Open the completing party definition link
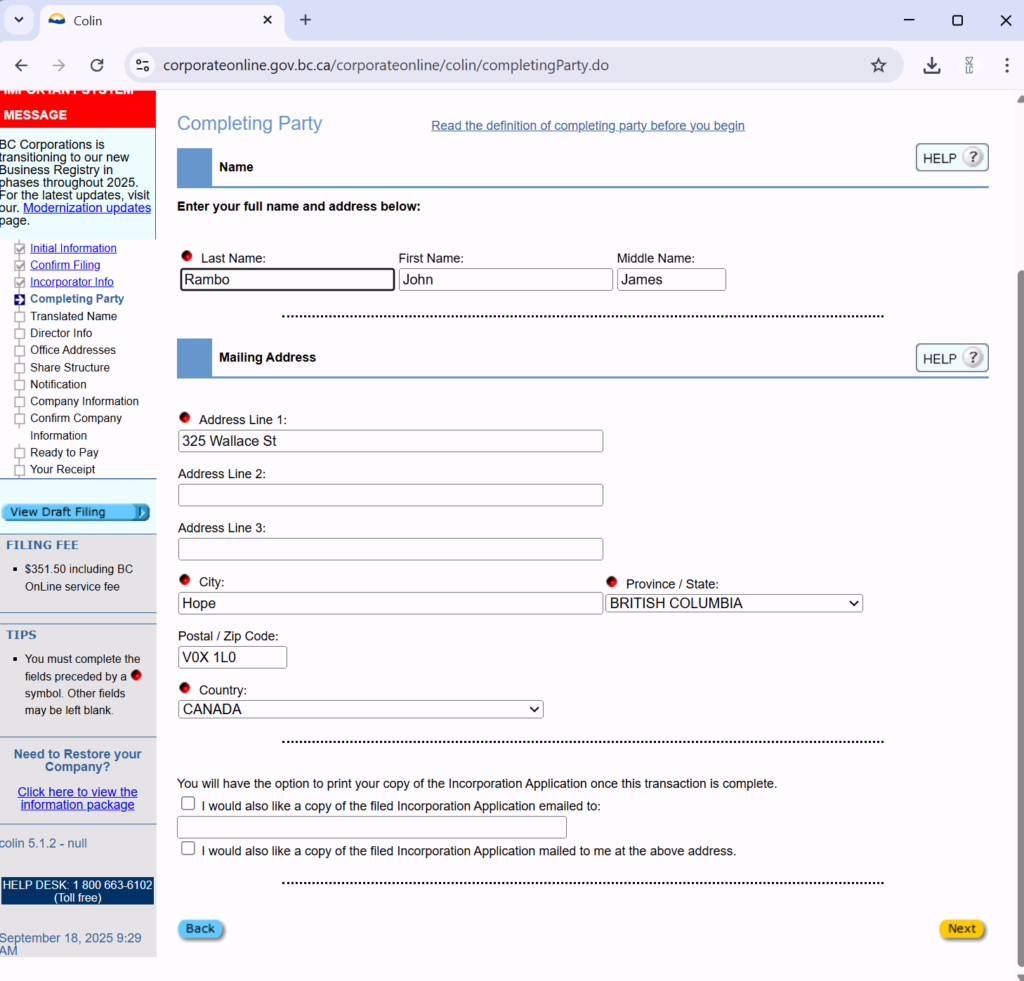The image size is (1024, 981). tap(587, 125)
